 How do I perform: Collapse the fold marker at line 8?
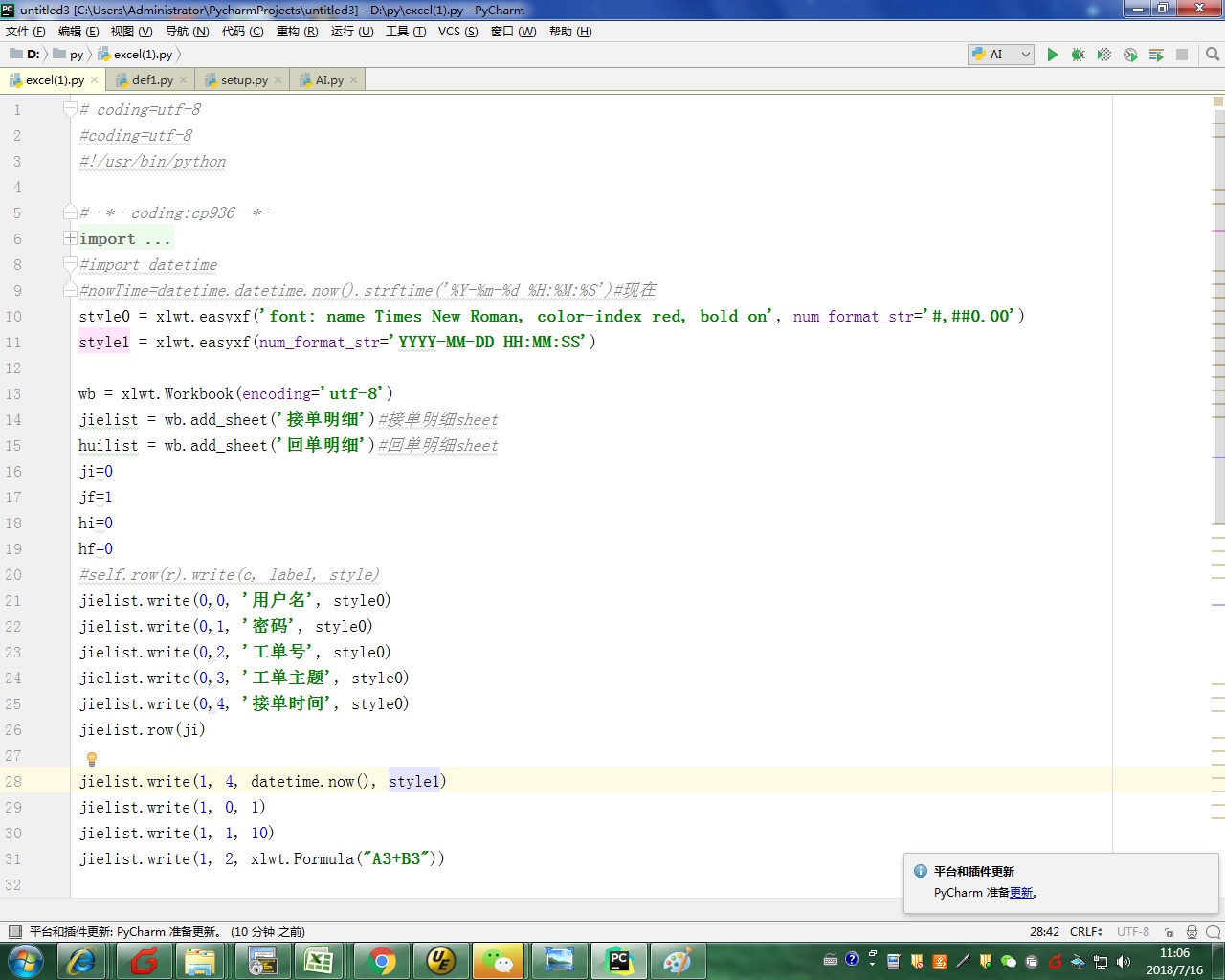coord(70,263)
